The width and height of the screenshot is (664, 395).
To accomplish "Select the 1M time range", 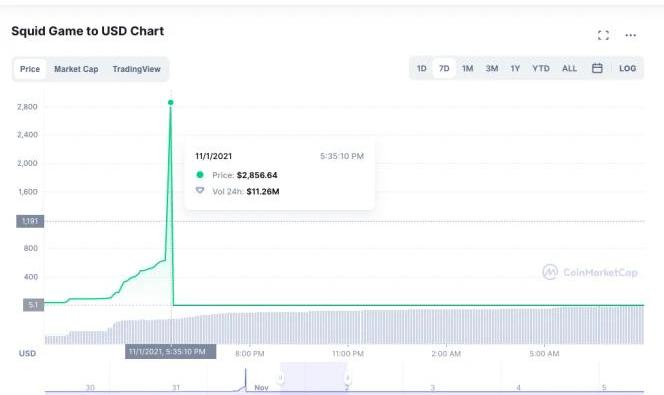I will pyautogui.click(x=468, y=68).
